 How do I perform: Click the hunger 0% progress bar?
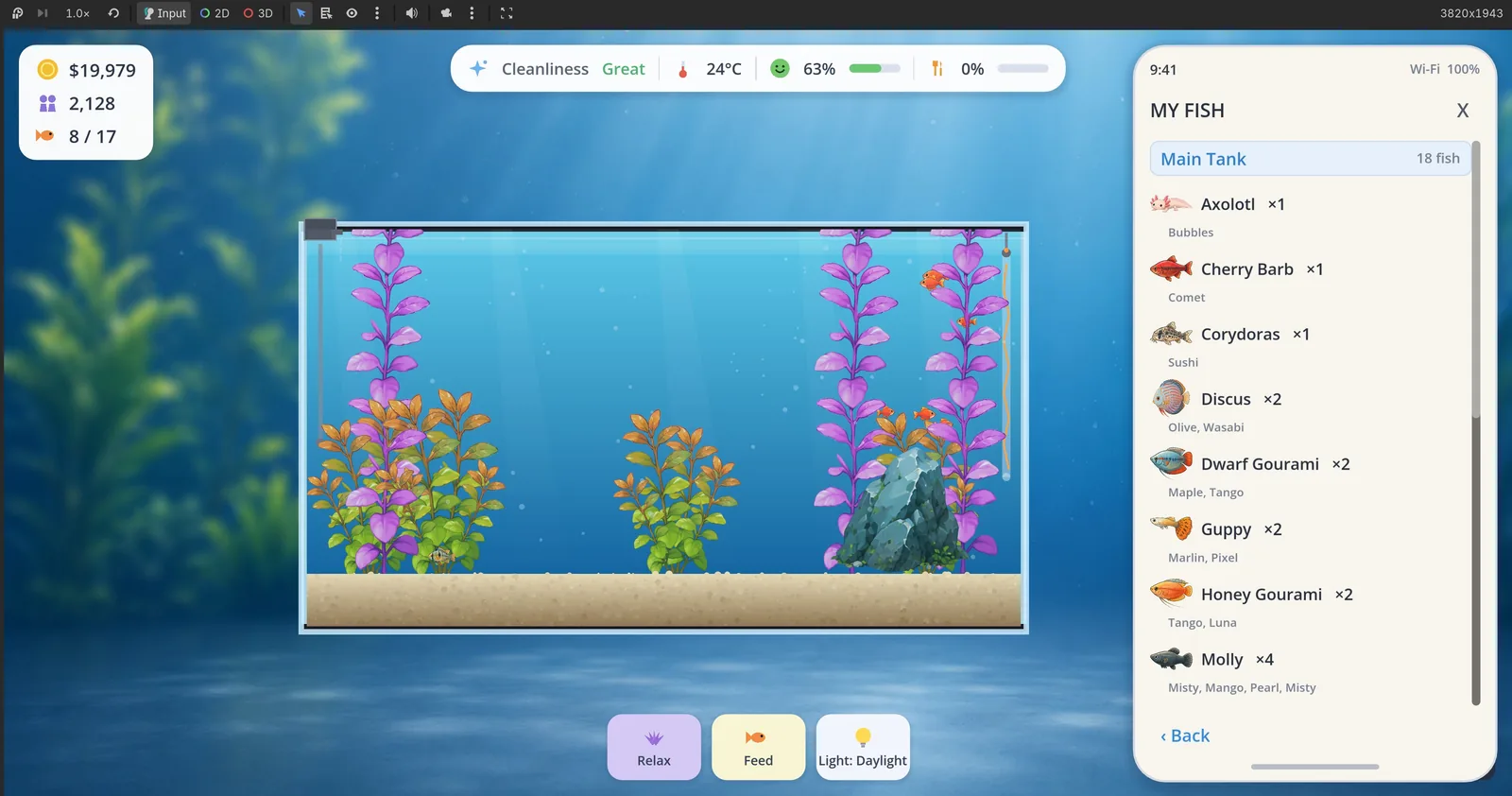(1022, 68)
